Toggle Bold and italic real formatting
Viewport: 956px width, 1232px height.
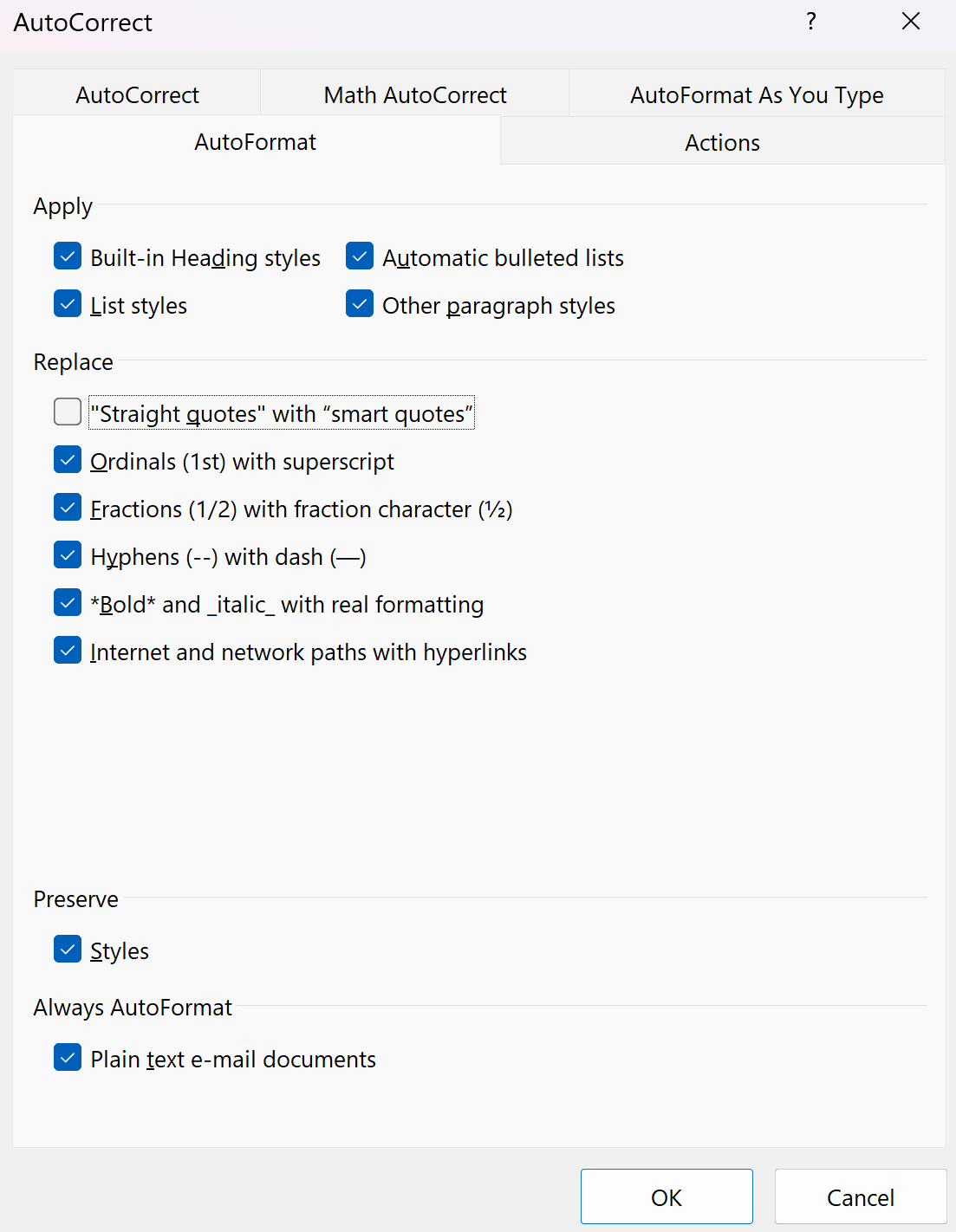[x=68, y=604]
